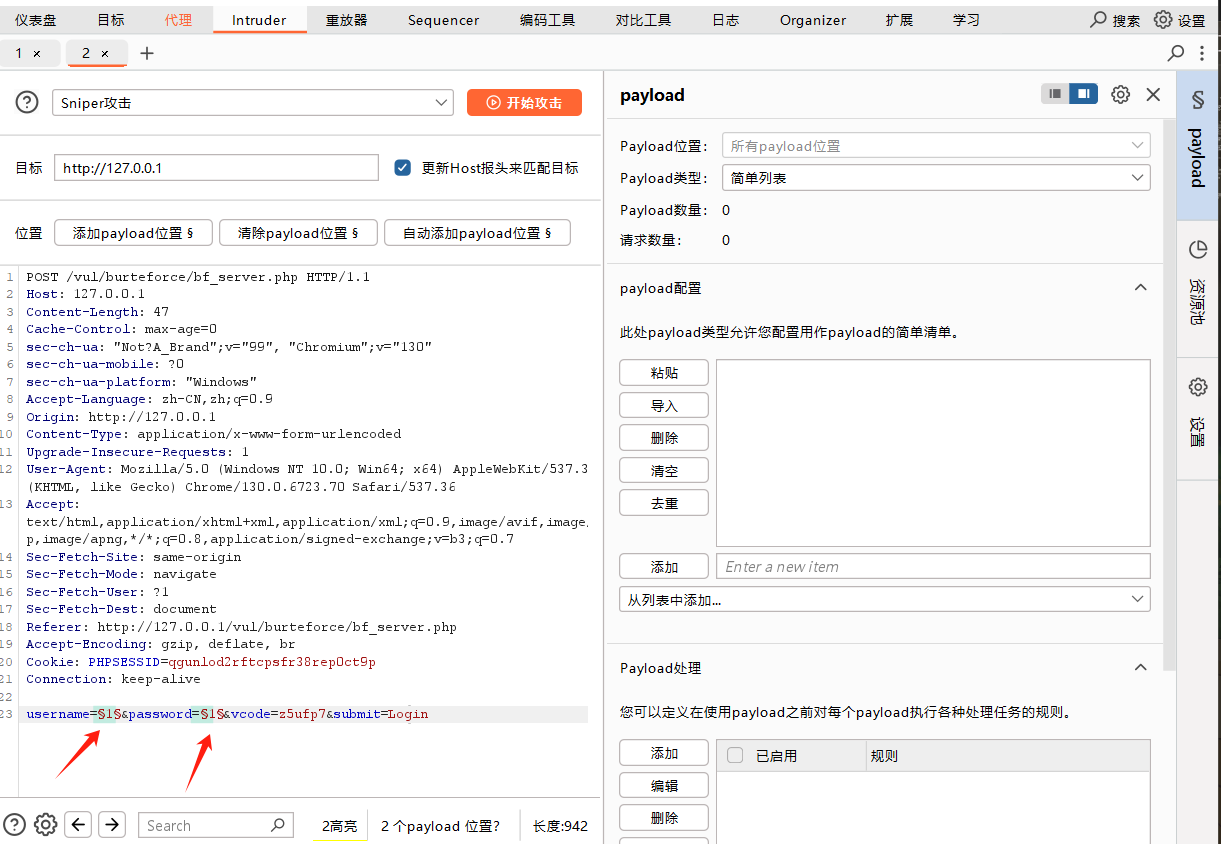Viewport: 1221px width, 844px height.
Task: Click the payload list box area
Action: coord(933,453)
